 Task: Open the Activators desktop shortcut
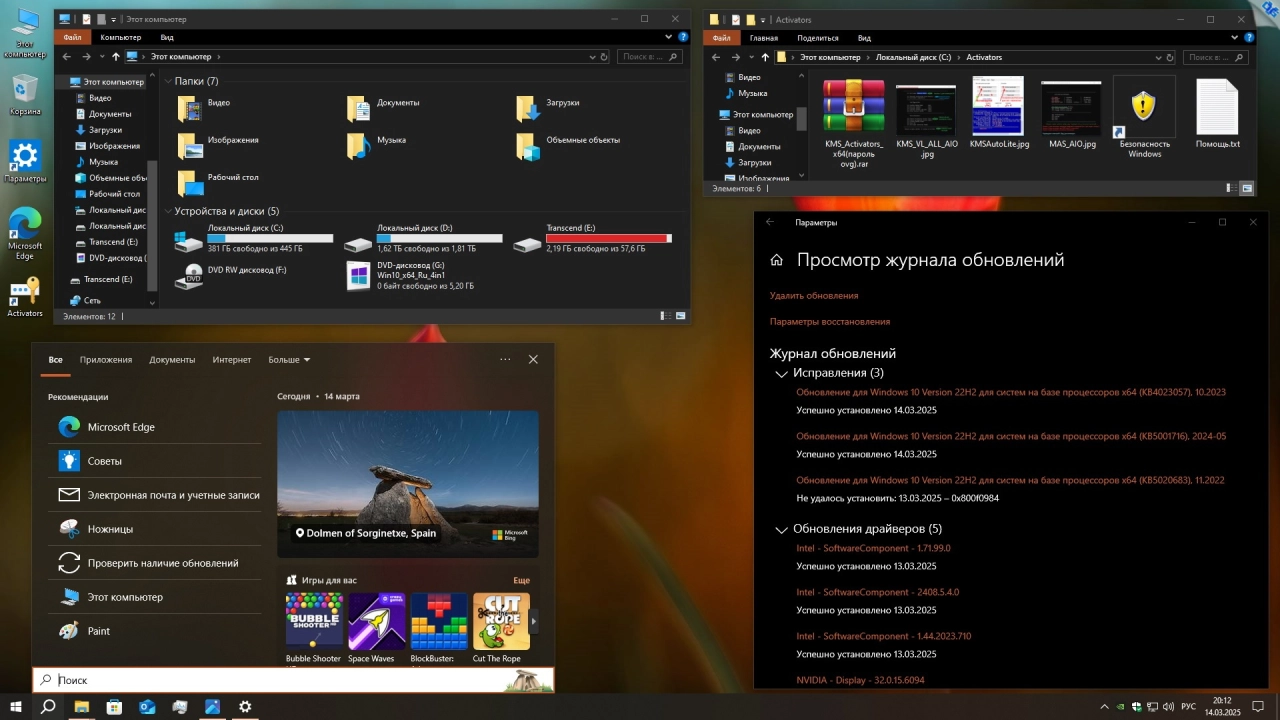coord(25,296)
